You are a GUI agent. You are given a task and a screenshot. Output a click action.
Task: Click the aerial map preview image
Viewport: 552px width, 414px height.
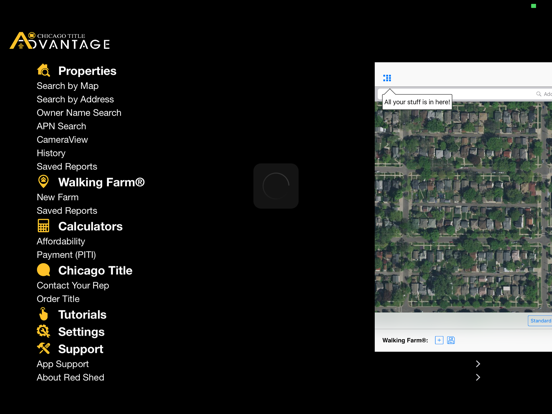463,207
